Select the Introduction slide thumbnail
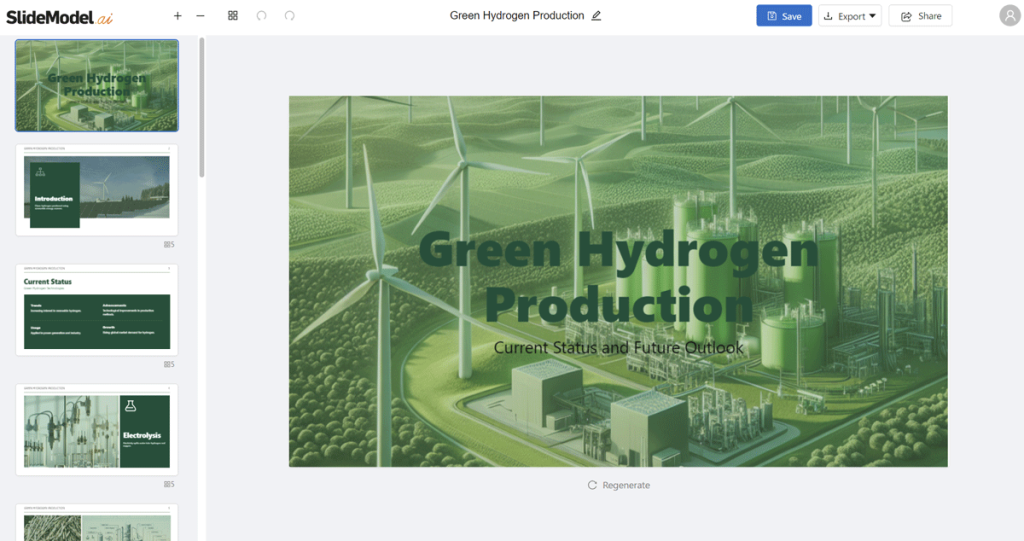The width and height of the screenshot is (1024, 541). [97, 190]
